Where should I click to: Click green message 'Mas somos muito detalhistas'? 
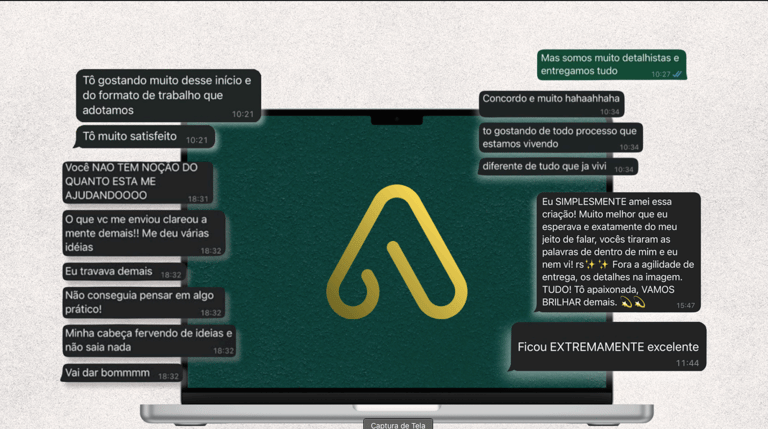(x=611, y=65)
